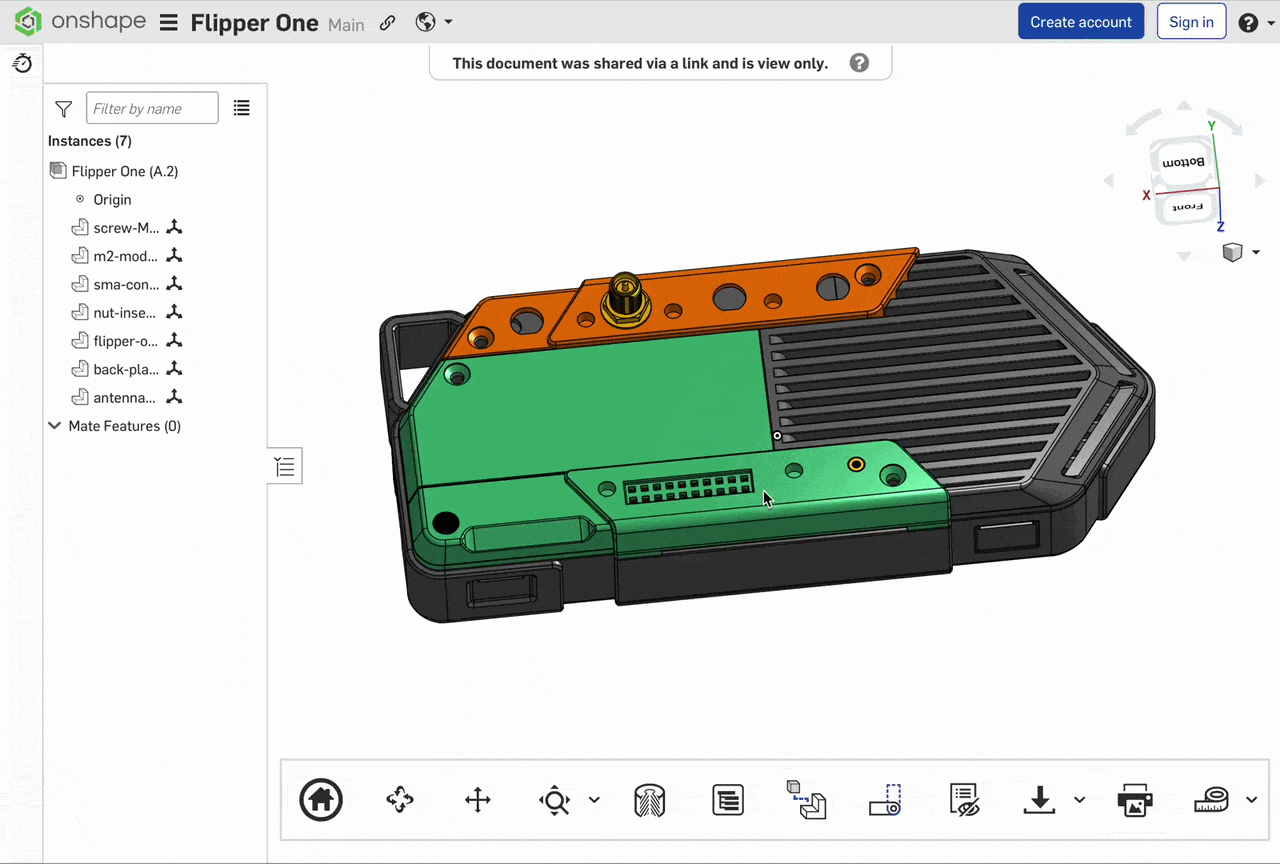
Task: Click the Bottom face of the view cube
Action: [1184, 161]
